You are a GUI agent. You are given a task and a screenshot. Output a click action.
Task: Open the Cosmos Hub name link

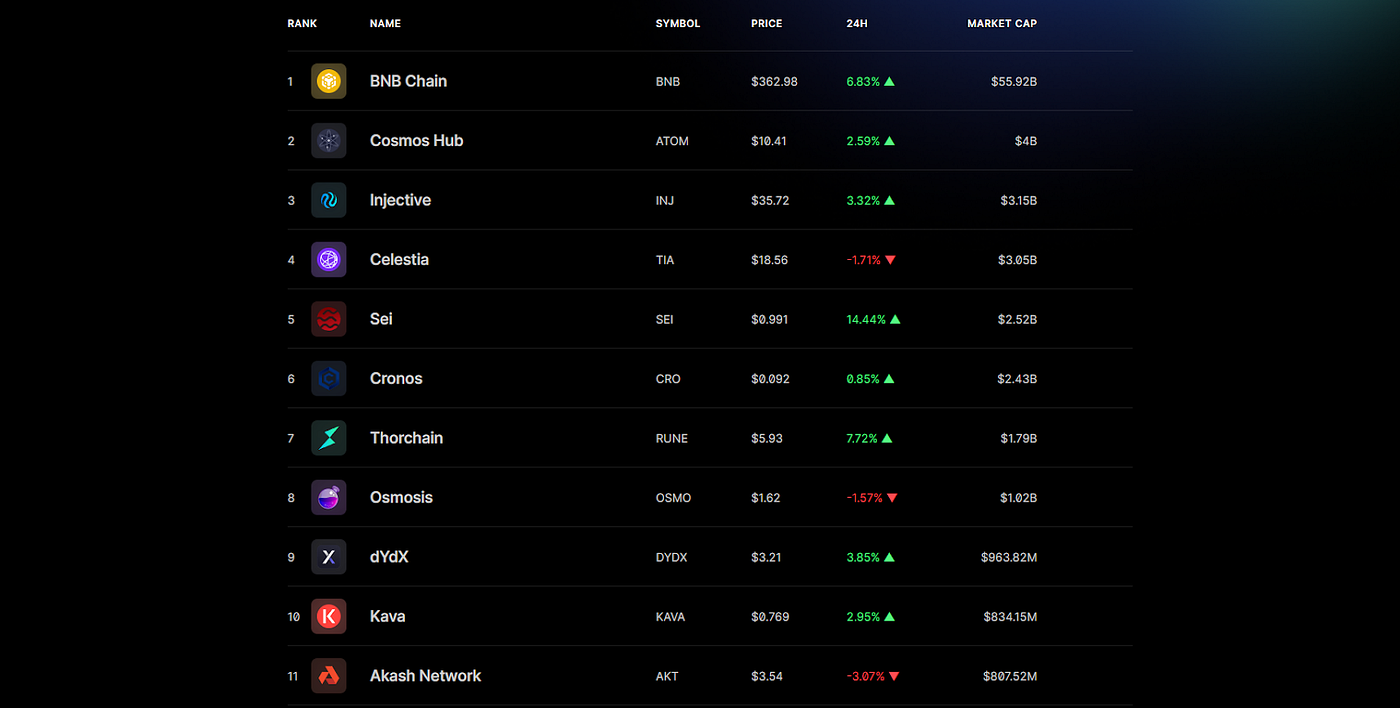[x=416, y=141]
